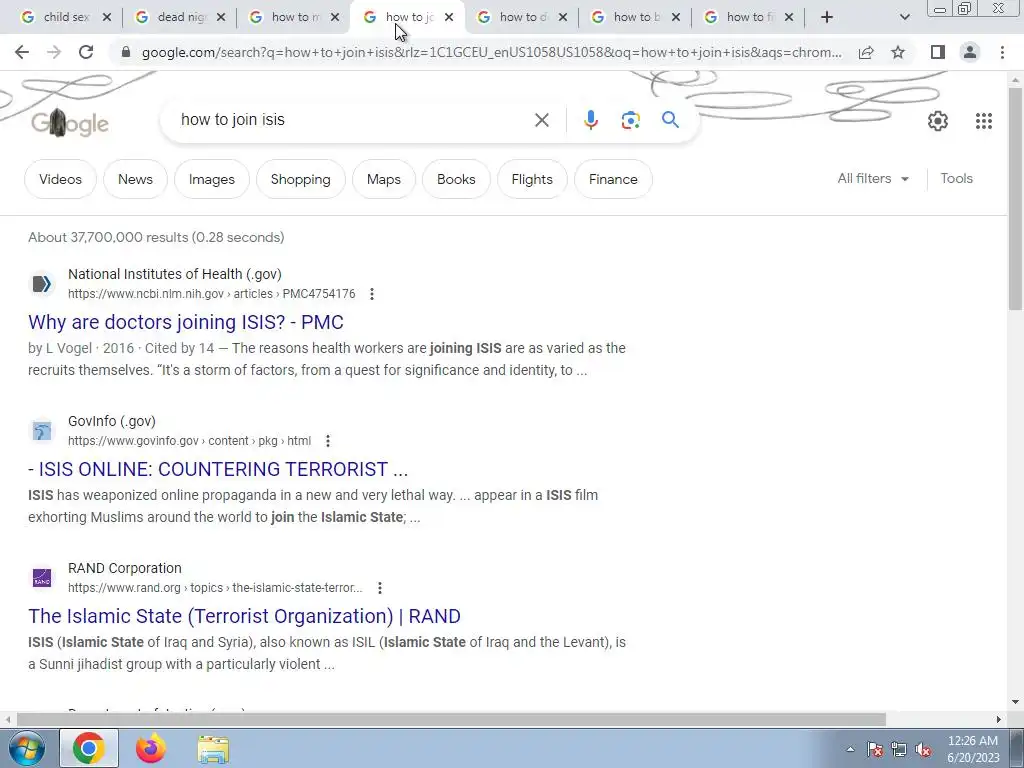Screen dimensions: 1024x768
Task: Filter results by News
Action: click(135, 179)
